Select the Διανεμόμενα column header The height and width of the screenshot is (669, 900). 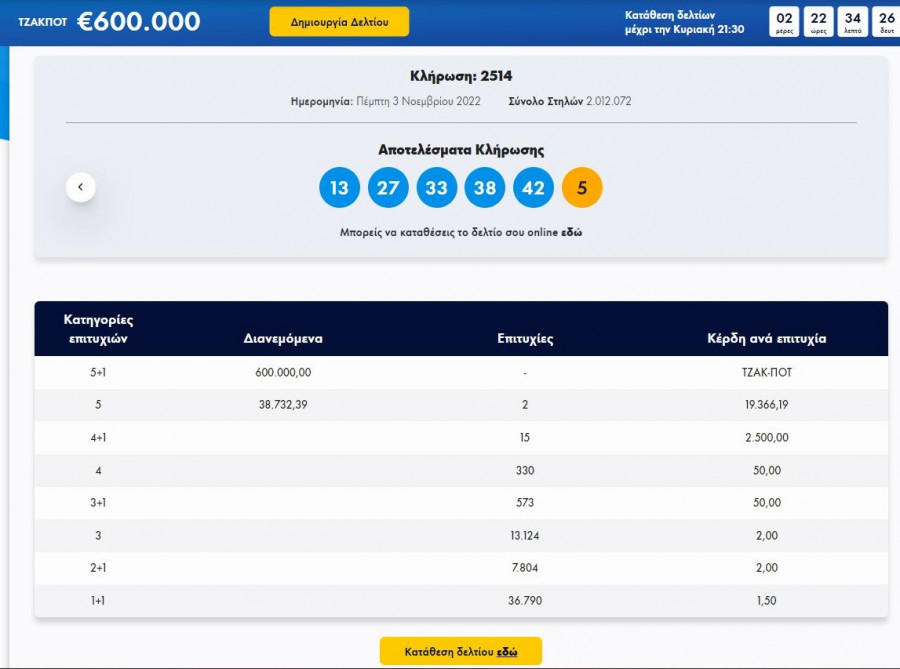283,339
